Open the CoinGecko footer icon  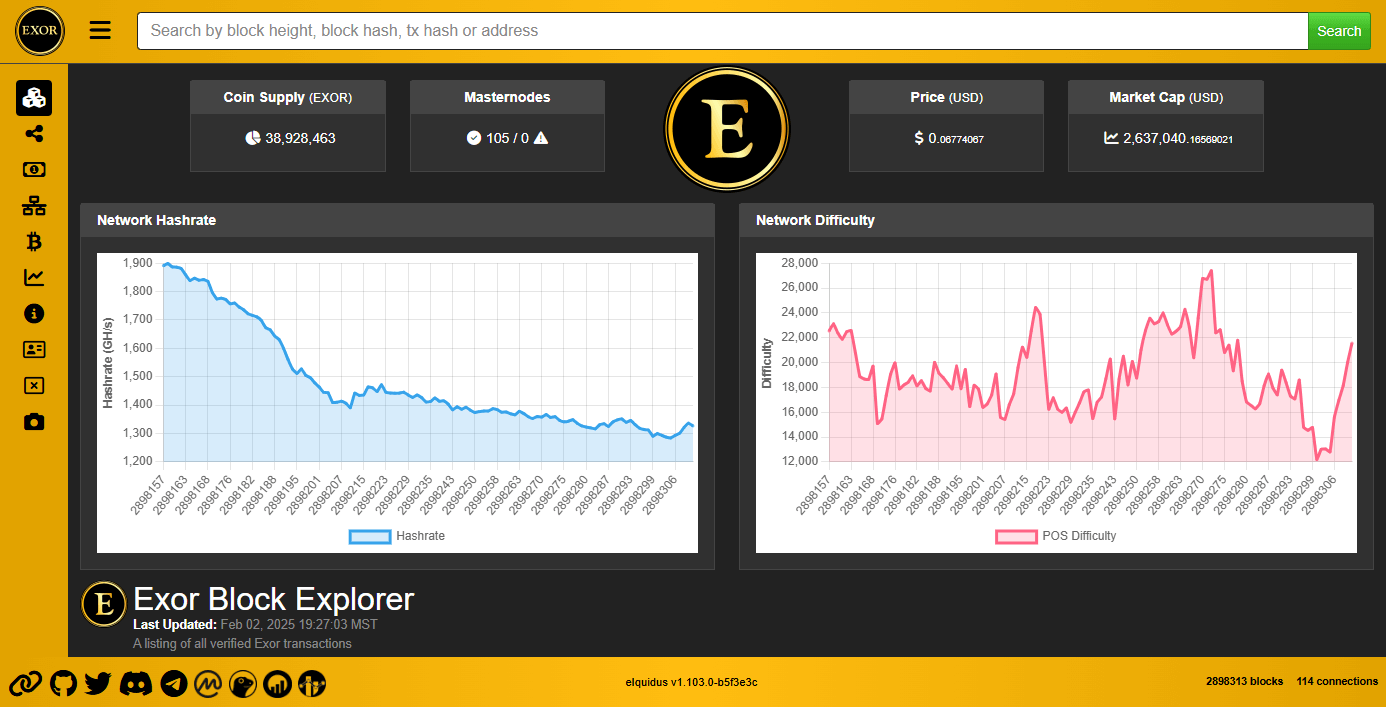pyautogui.click(x=242, y=684)
